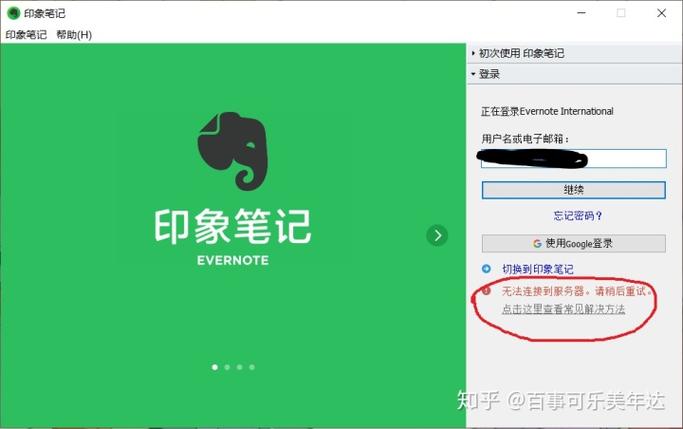Click the 切换到印象笔记 link
The width and height of the screenshot is (683, 429).
click(x=538, y=269)
